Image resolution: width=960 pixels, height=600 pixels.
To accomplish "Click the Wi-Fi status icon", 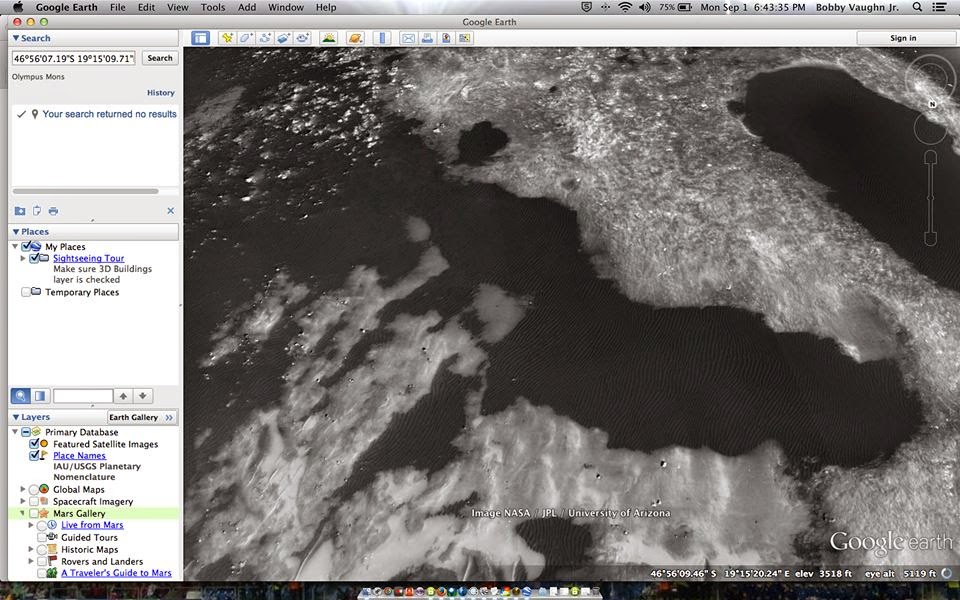I will [x=624, y=7].
